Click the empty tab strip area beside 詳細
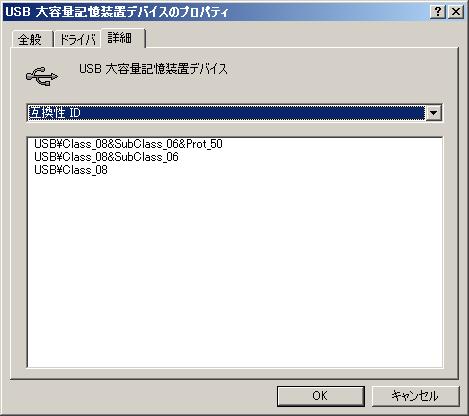Image resolution: width=469 pixels, height=416 pixels. 300,38
